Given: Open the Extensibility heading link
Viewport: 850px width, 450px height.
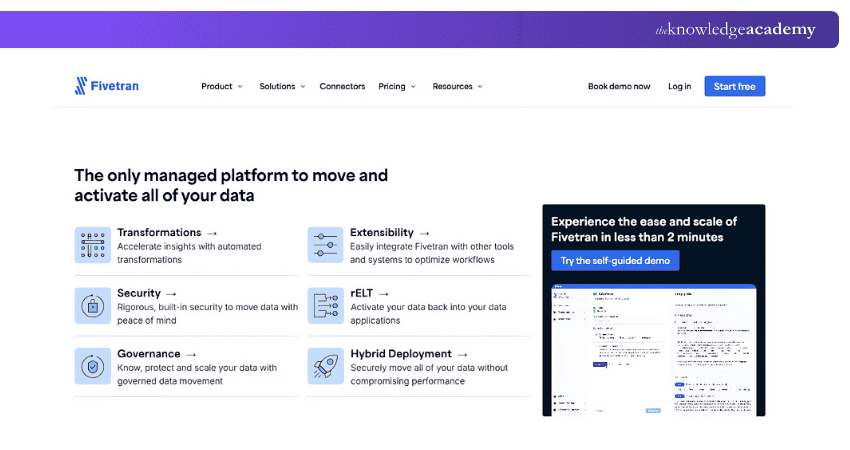Looking at the screenshot, I should tap(382, 233).
